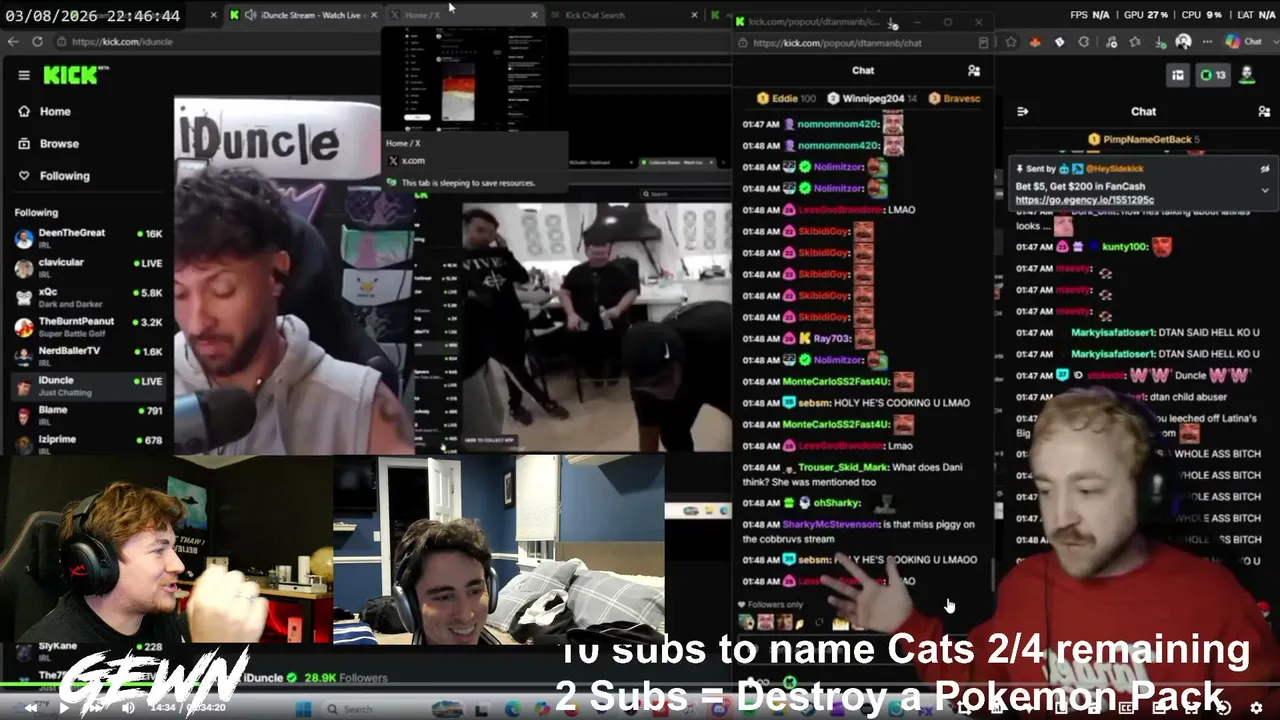
Task: Click Ray703 username in popout chat
Action: 831,339
